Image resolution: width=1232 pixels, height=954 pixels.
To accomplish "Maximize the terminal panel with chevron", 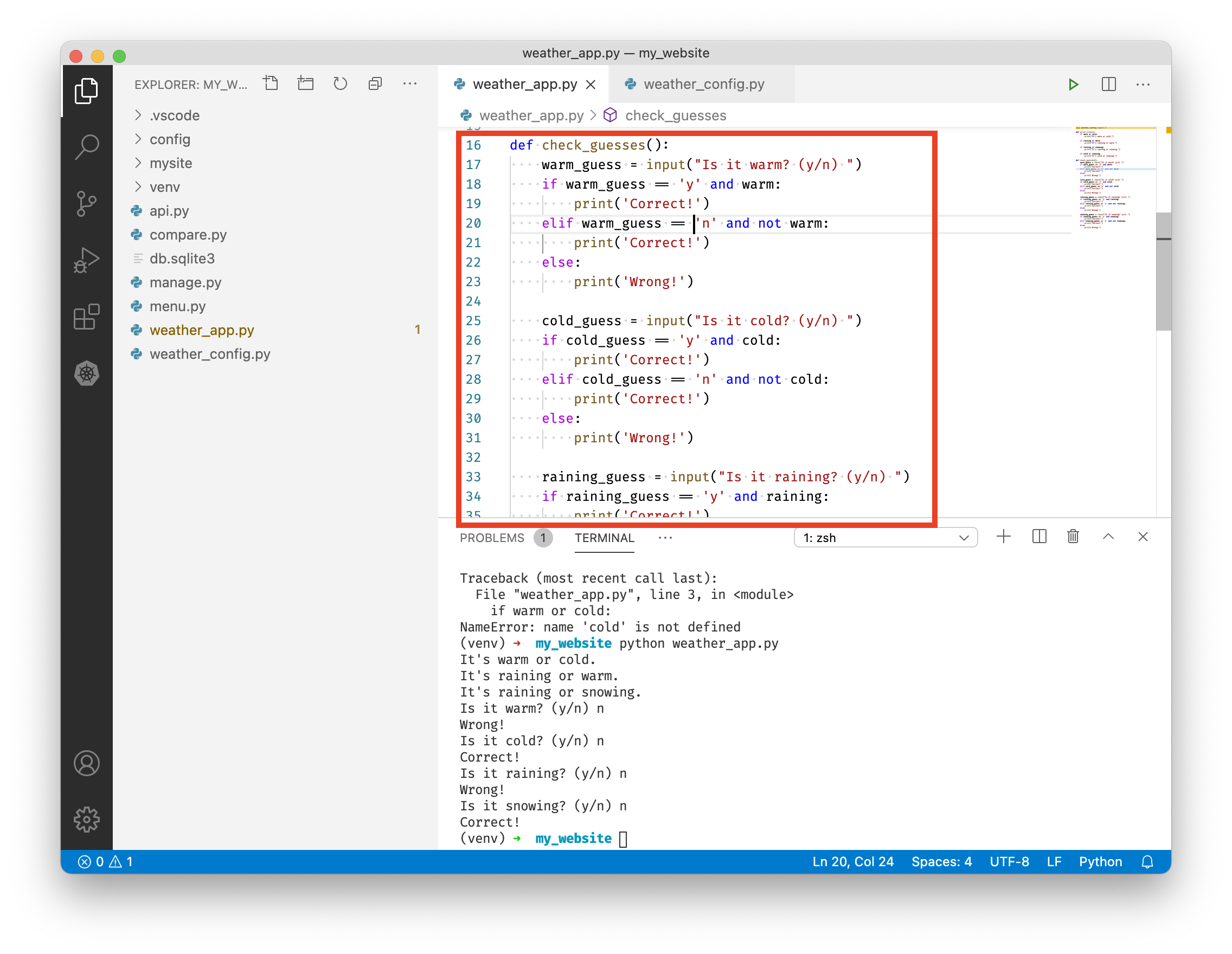I will point(1108,537).
